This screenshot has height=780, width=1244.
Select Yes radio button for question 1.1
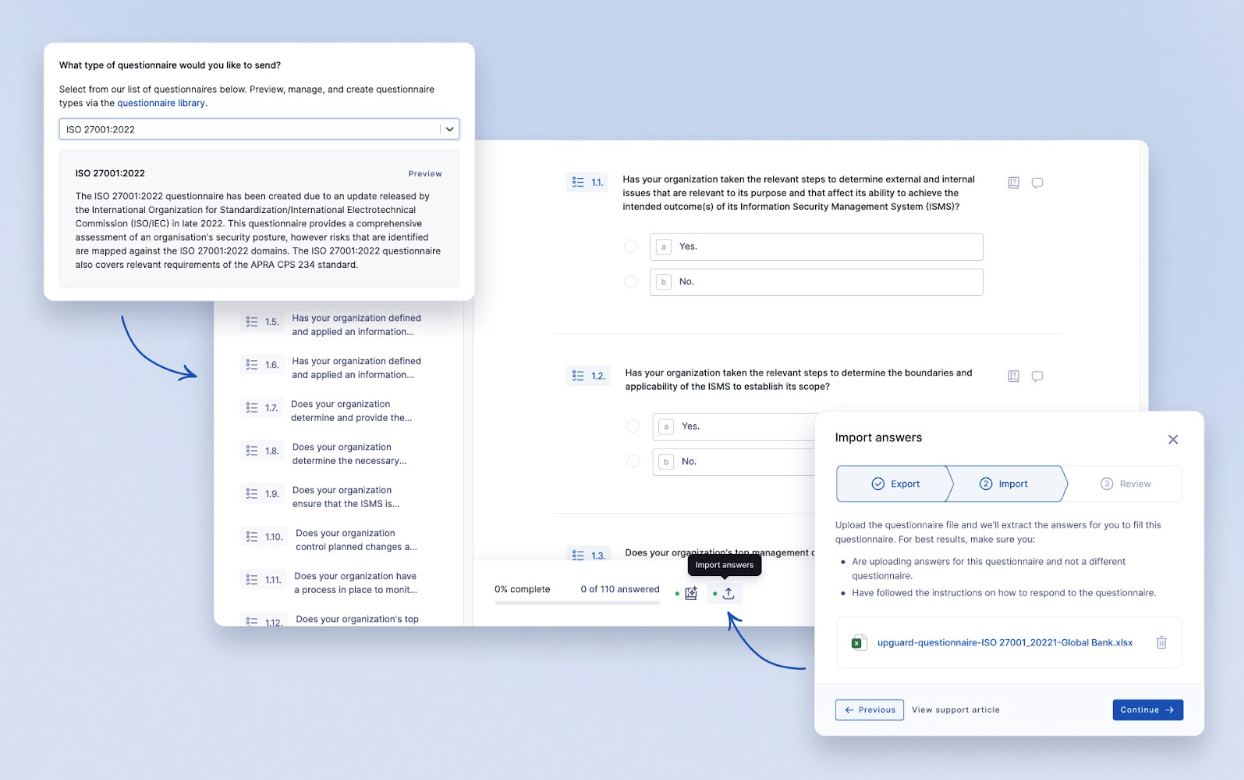630,246
